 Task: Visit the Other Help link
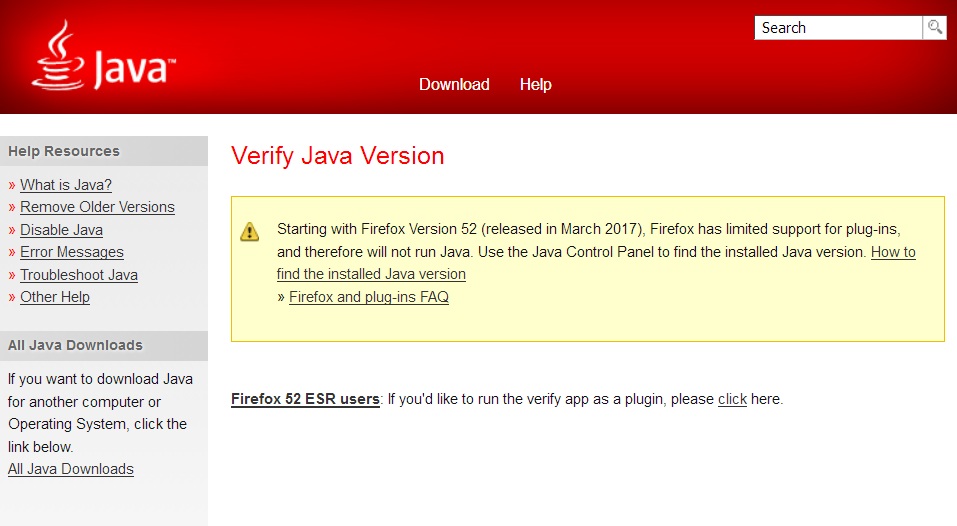pyautogui.click(x=55, y=297)
